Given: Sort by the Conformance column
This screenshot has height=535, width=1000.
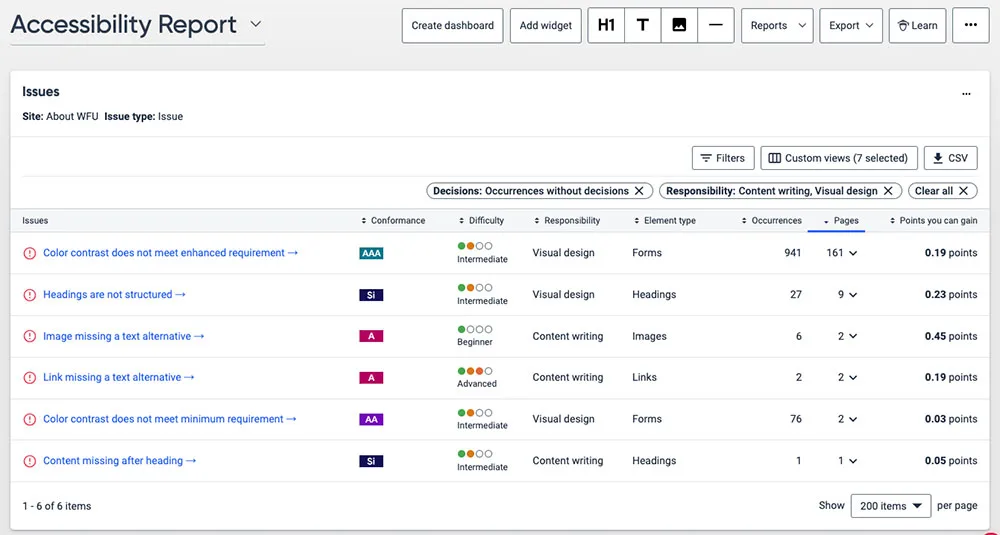Looking at the screenshot, I should pos(393,221).
